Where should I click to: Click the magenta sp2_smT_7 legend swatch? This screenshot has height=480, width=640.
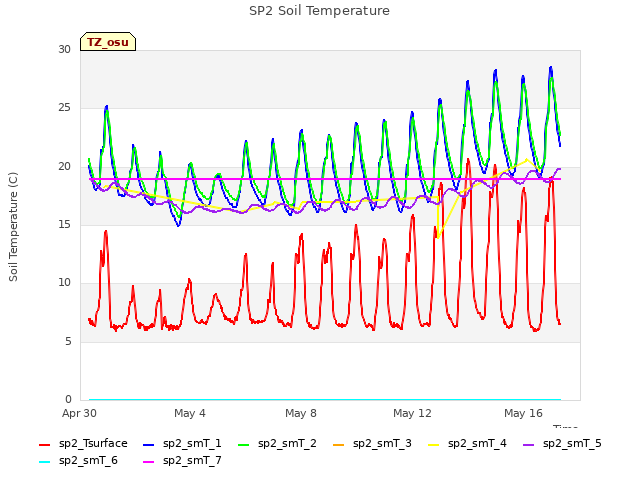(149, 462)
